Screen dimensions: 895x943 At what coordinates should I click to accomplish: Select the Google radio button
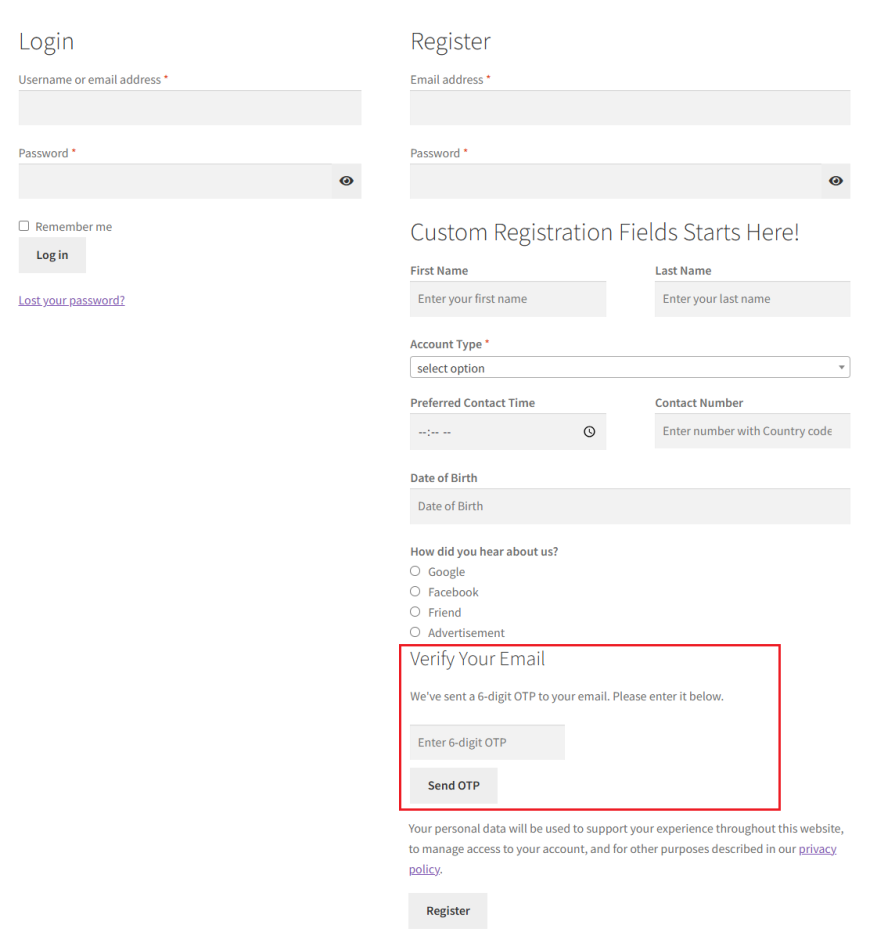click(x=415, y=570)
